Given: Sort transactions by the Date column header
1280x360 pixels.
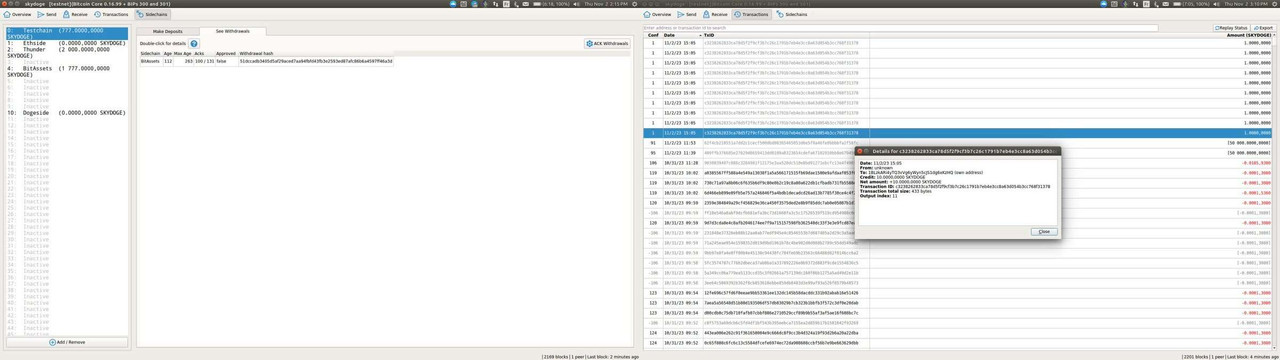Looking at the screenshot, I should coord(669,35).
